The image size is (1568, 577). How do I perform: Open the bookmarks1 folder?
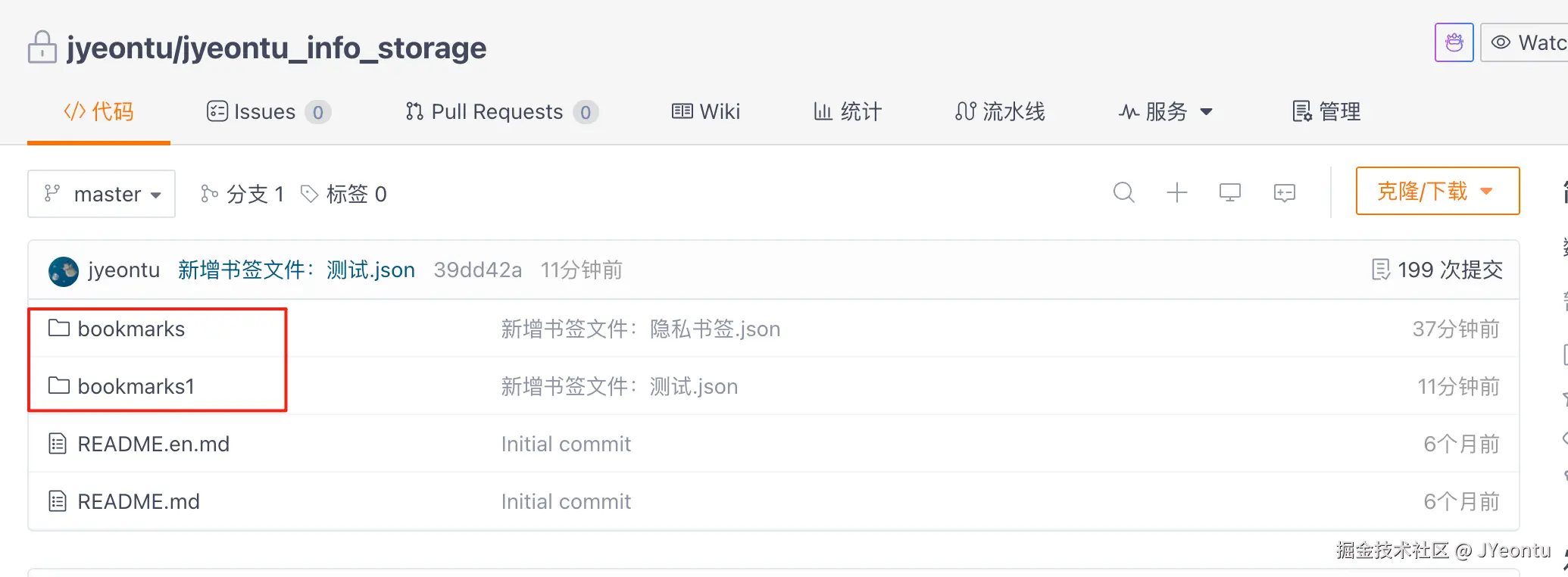click(x=136, y=386)
